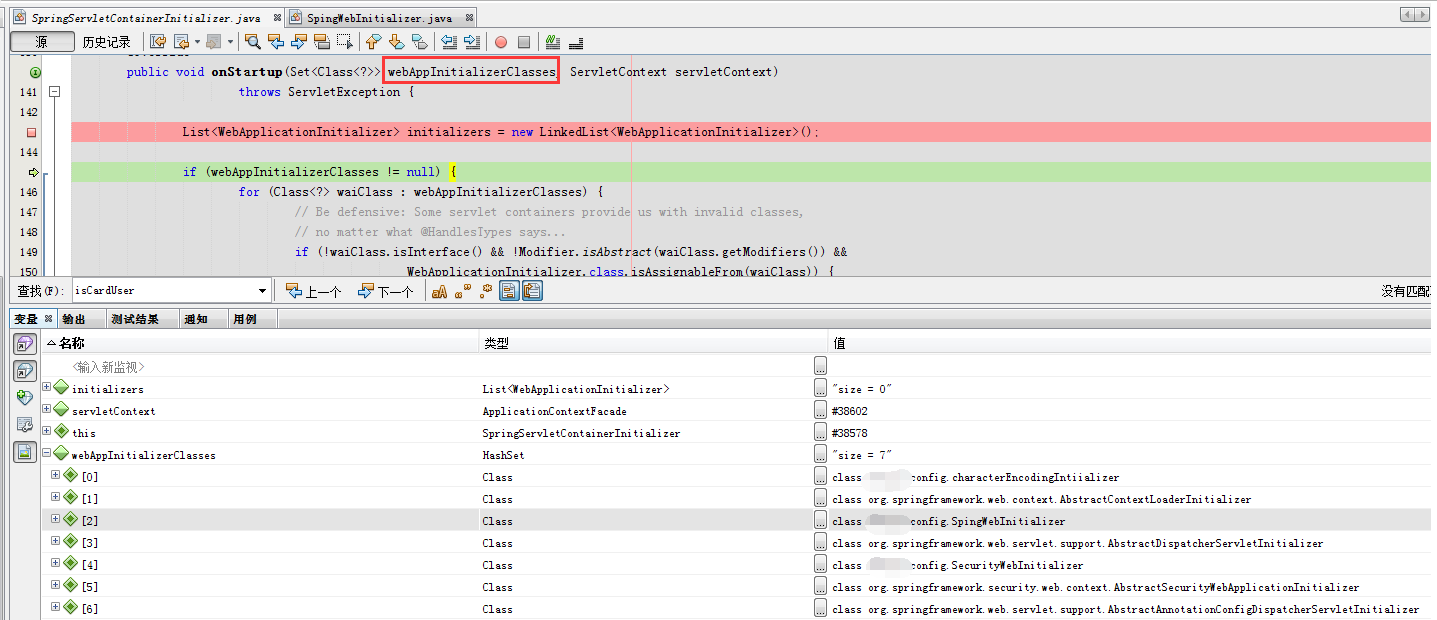Click the 下一个 (Next) find button
This screenshot has width=1437, height=620.
tap(386, 291)
